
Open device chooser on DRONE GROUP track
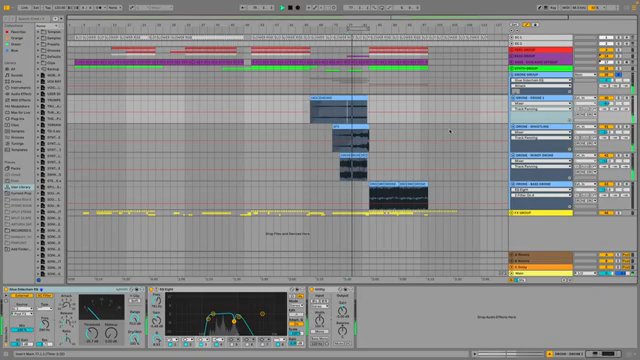[x=541, y=80]
